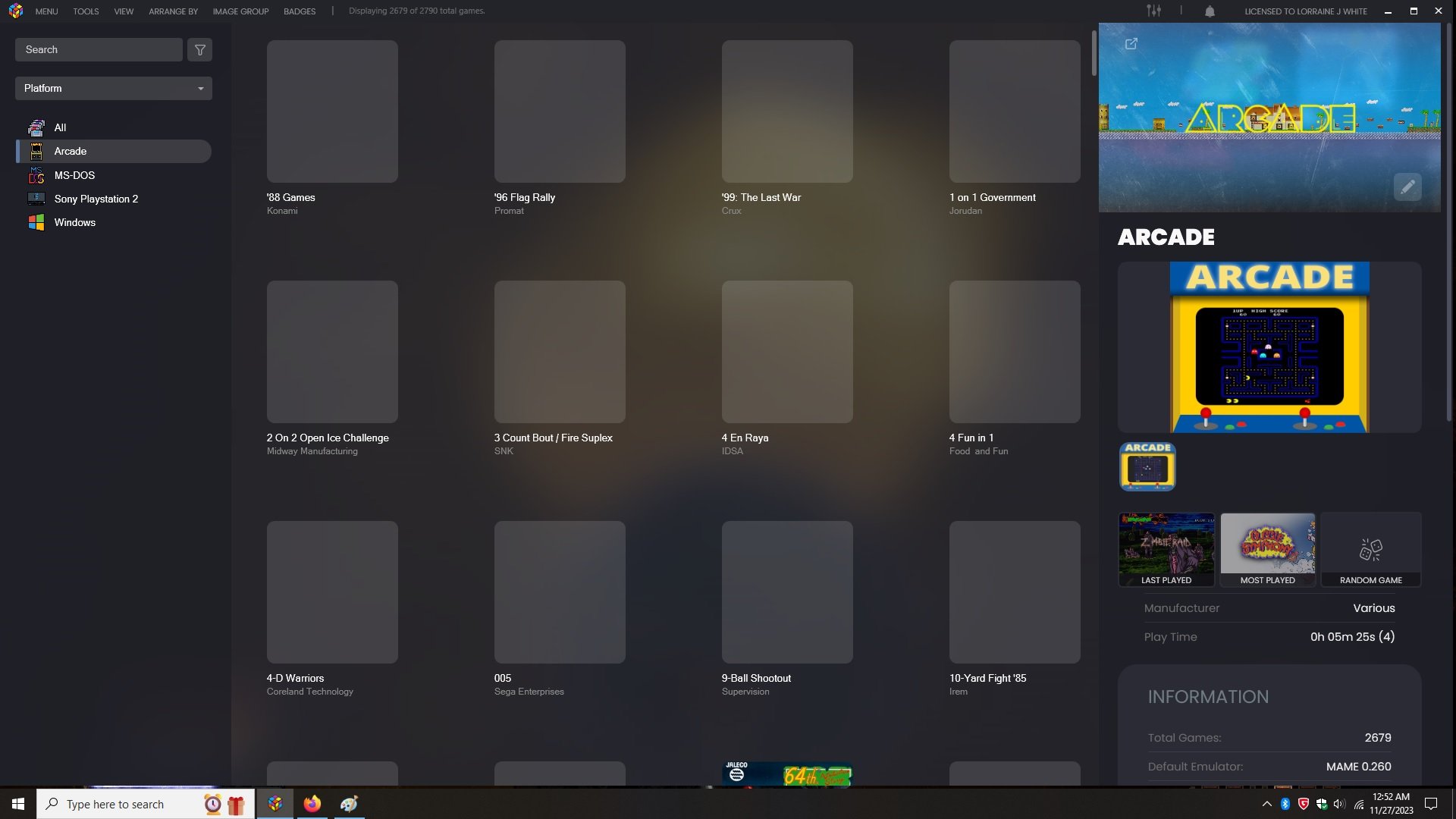Image resolution: width=1456 pixels, height=819 pixels.
Task: Open the filter funnel icon beside Search
Action: 199,50
